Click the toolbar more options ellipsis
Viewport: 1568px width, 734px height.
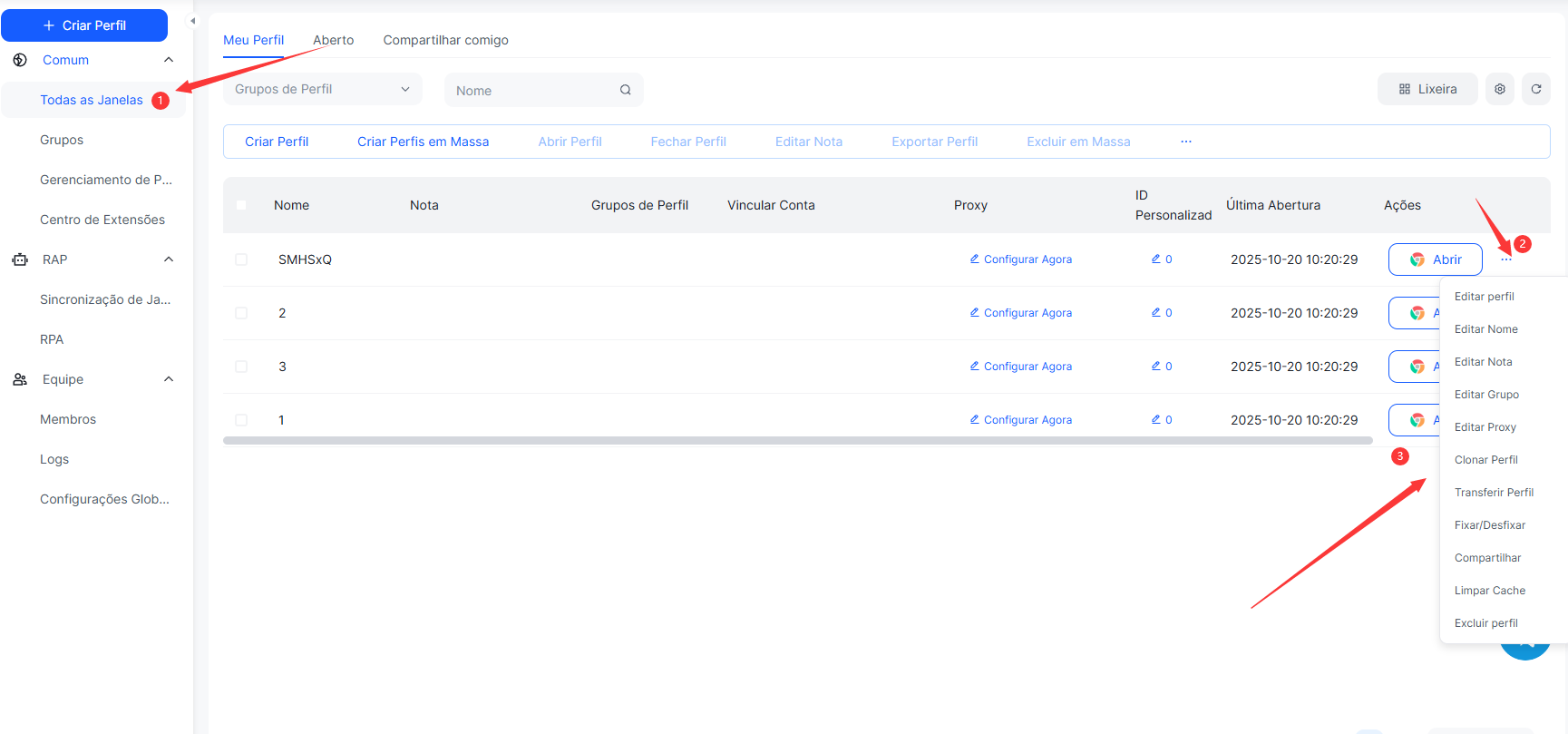tap(1185, 142)
